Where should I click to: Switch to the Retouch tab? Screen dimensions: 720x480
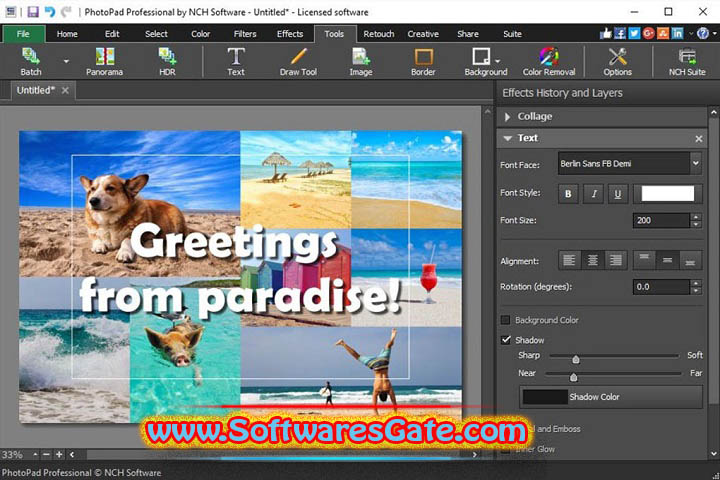(x=379, y=34)
